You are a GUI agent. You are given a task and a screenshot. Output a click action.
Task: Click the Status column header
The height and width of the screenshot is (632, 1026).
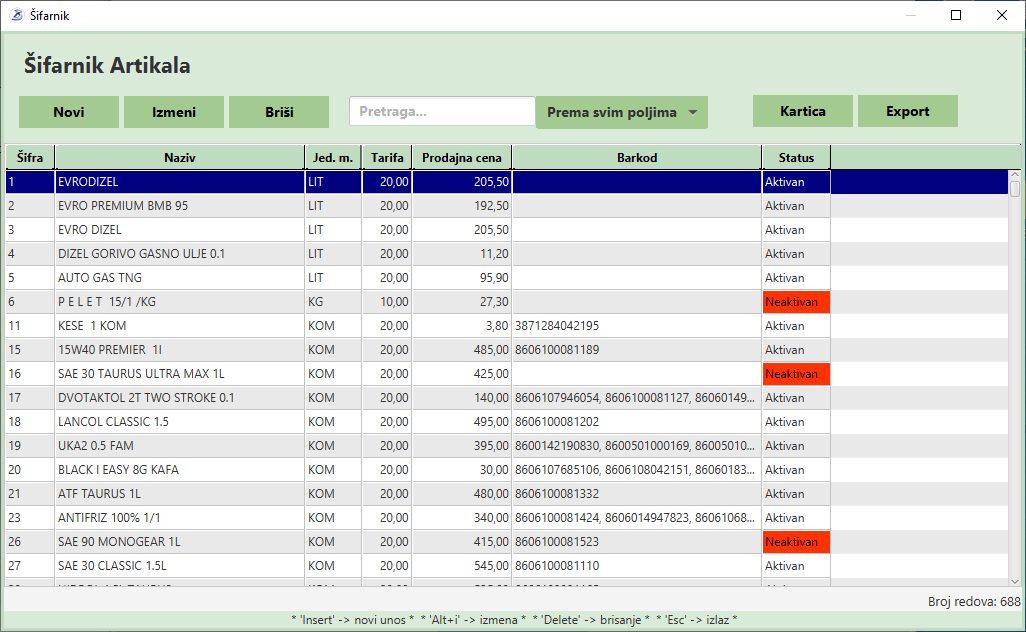[796, 157]
